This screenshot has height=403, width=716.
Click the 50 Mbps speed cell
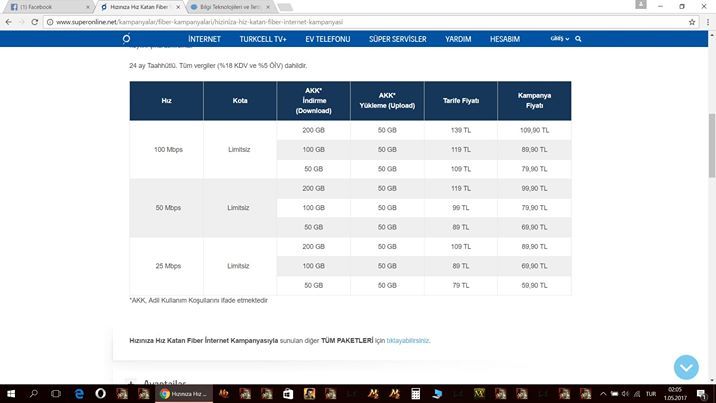coord(168,208)
